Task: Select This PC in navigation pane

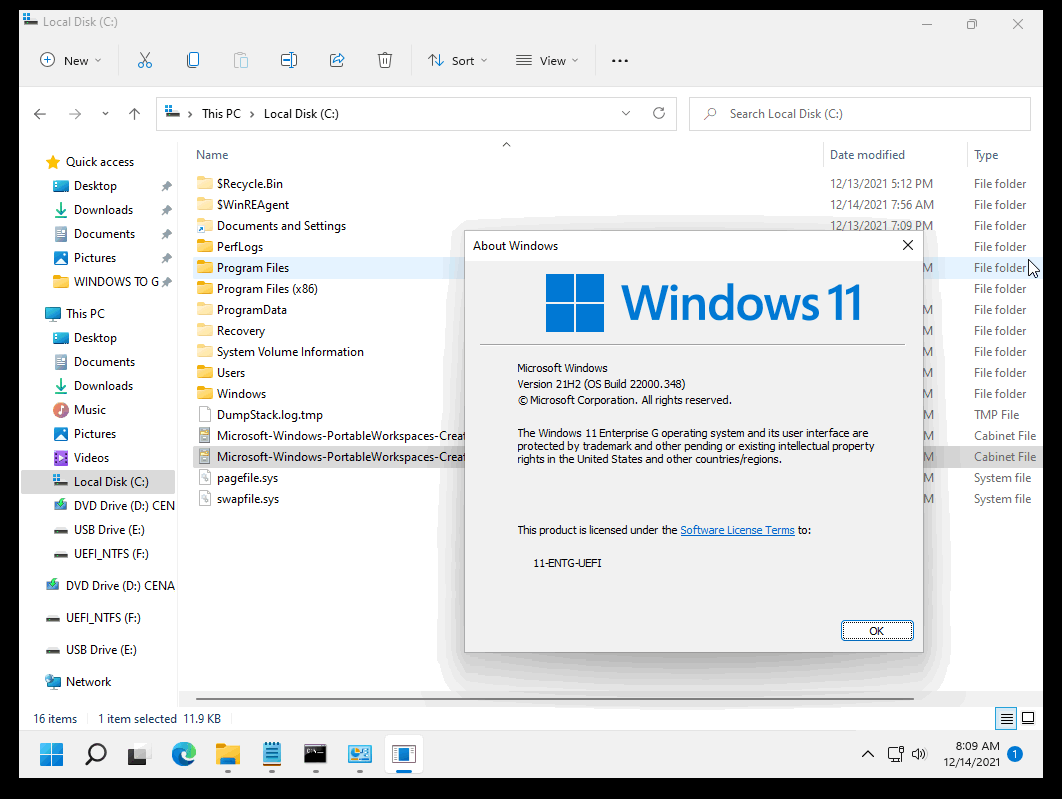Action: 85,314
